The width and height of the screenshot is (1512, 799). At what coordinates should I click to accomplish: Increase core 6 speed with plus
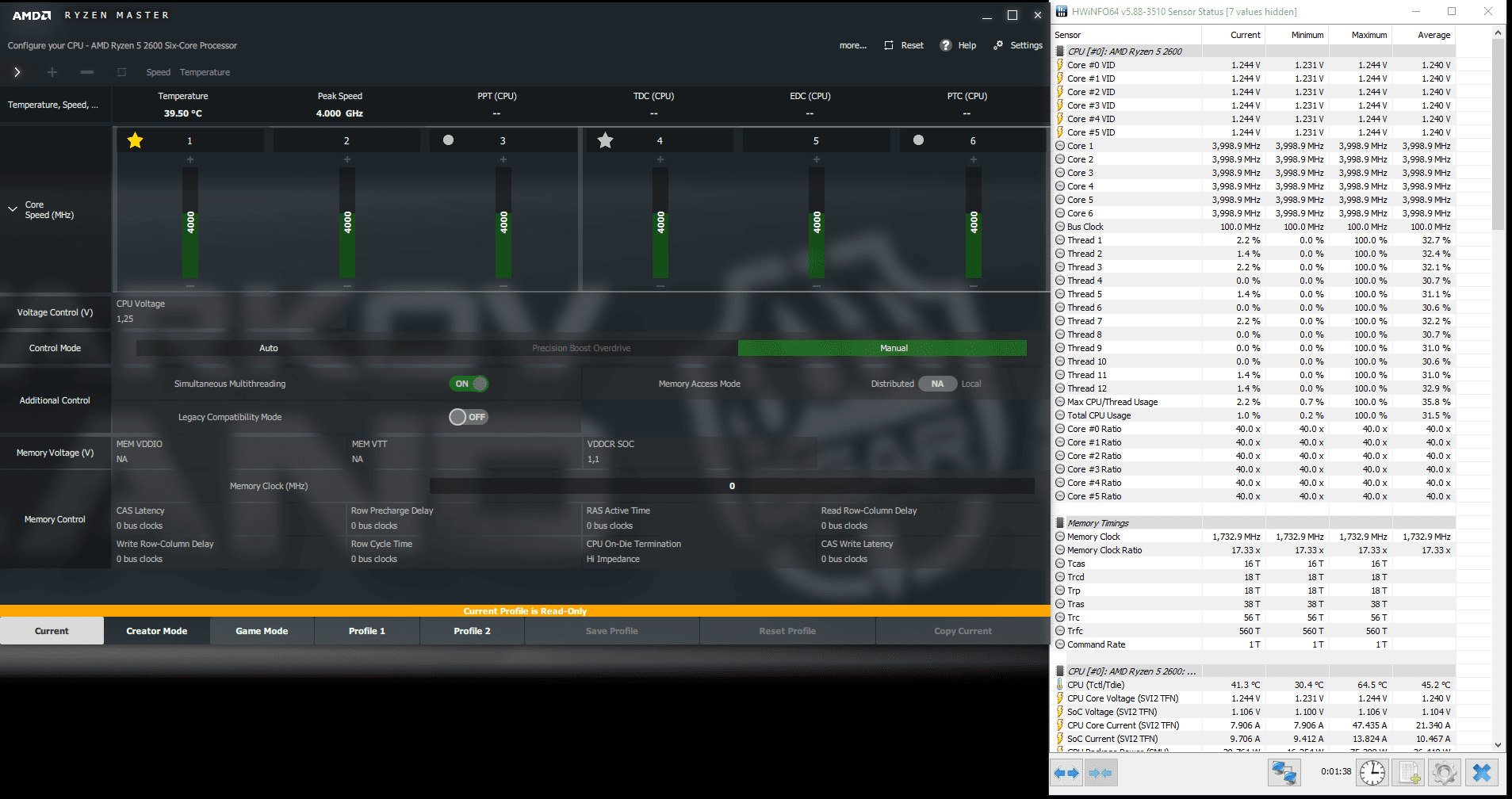coord(974,159)
